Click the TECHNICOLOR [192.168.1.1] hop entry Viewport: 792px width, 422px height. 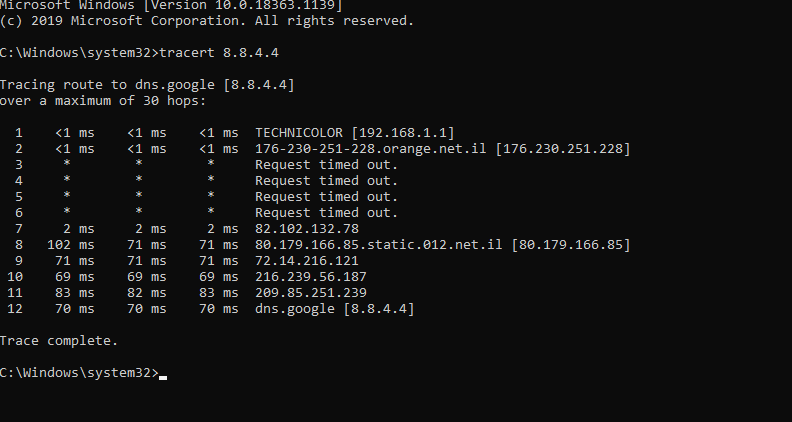[355, 133]
